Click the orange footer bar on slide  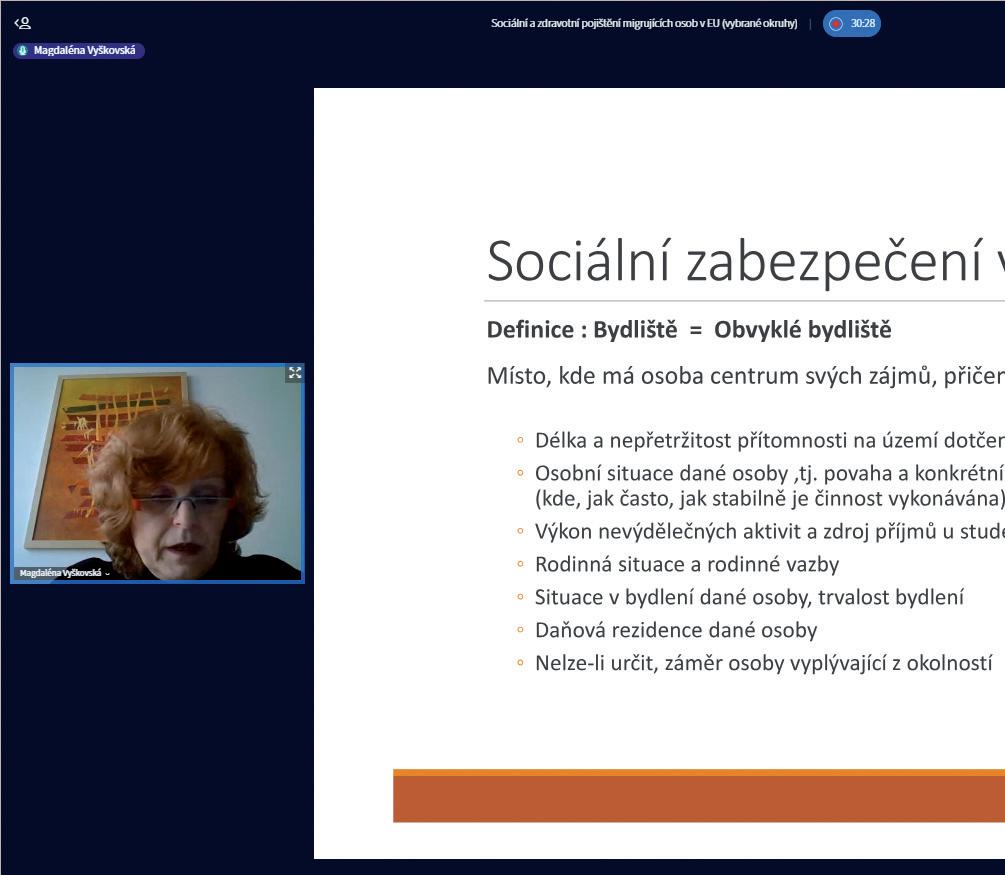tap(699, 796)
